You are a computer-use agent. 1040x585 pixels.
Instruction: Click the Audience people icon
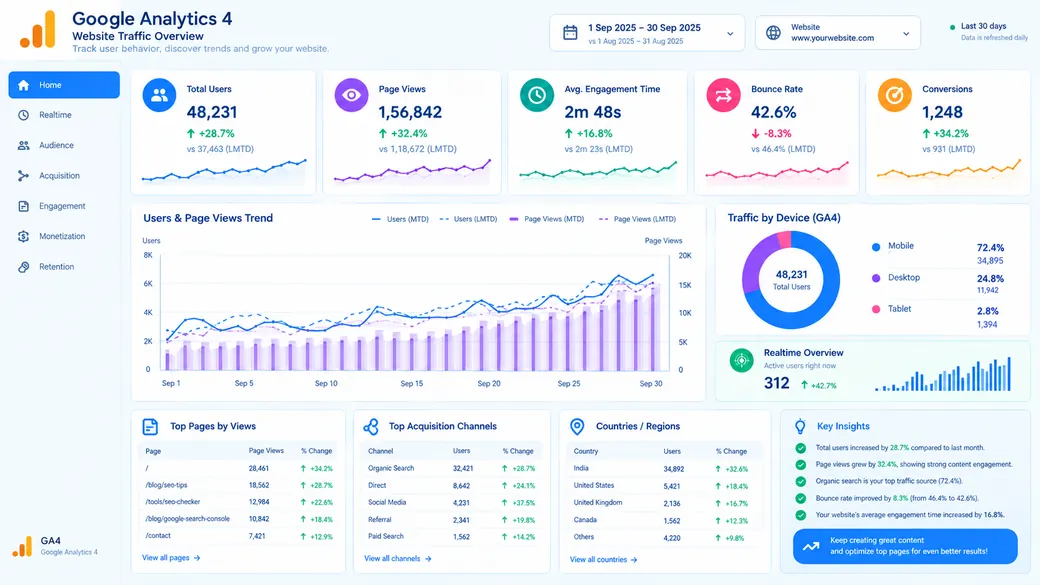pos(23,145)
